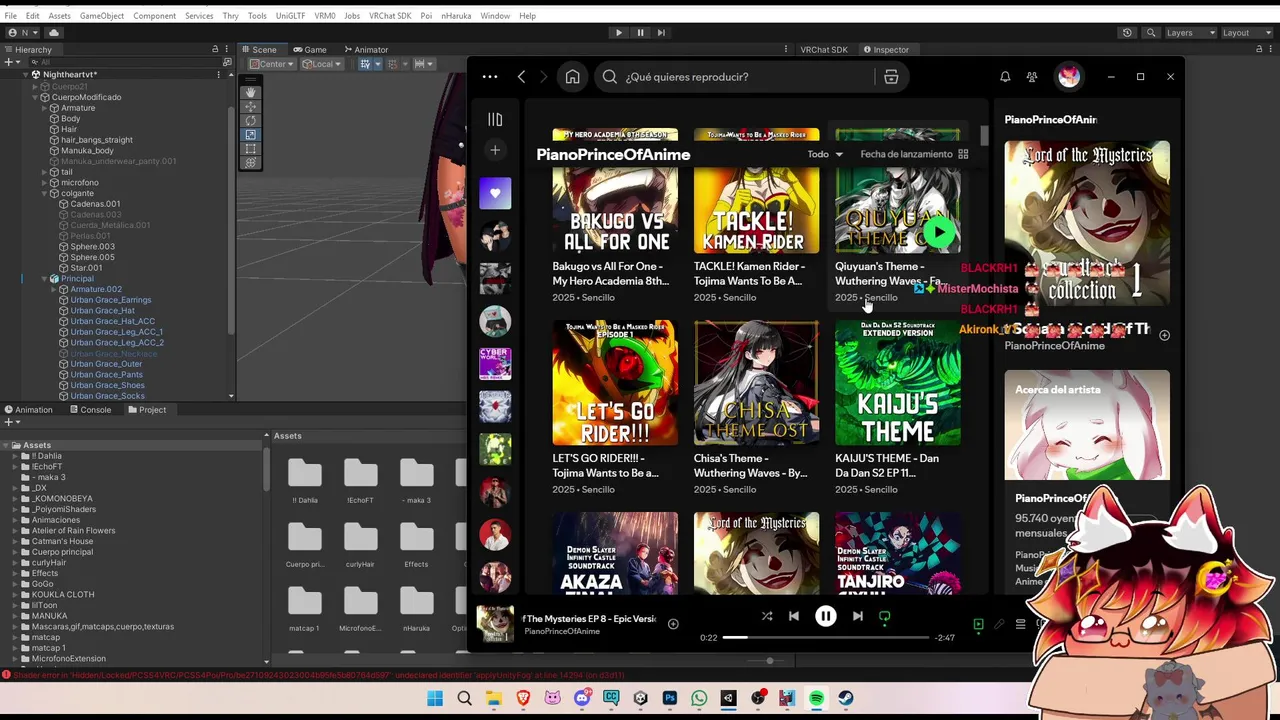The image size is (1280, 720).
Task: Open Unity cloud services icon
Action: (x=54, y=32)
